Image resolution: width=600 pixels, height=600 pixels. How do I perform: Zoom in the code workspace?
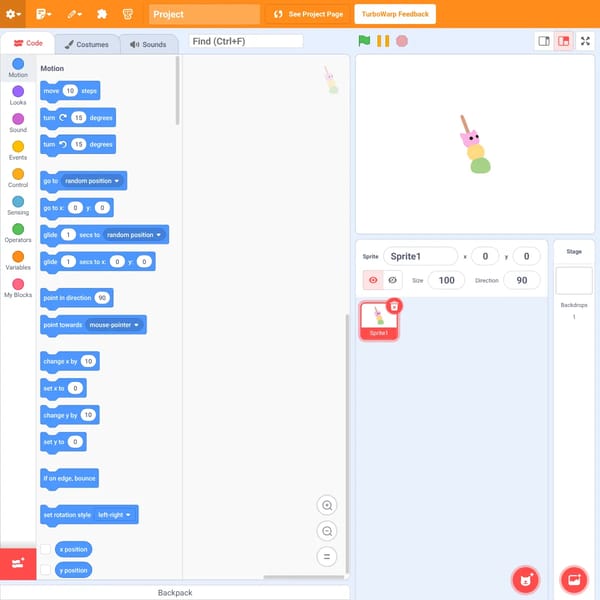(x=327, y=505)
